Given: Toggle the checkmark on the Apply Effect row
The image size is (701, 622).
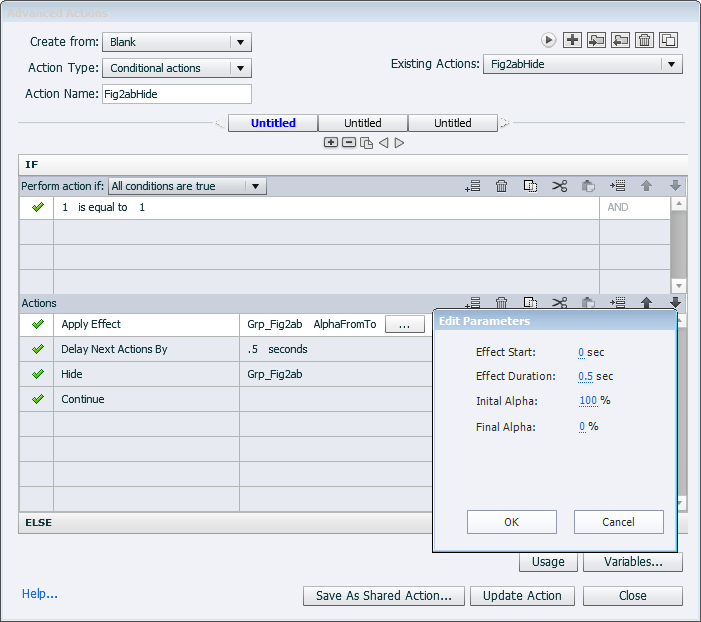Looking at the screenshot, I should point(38,325).
